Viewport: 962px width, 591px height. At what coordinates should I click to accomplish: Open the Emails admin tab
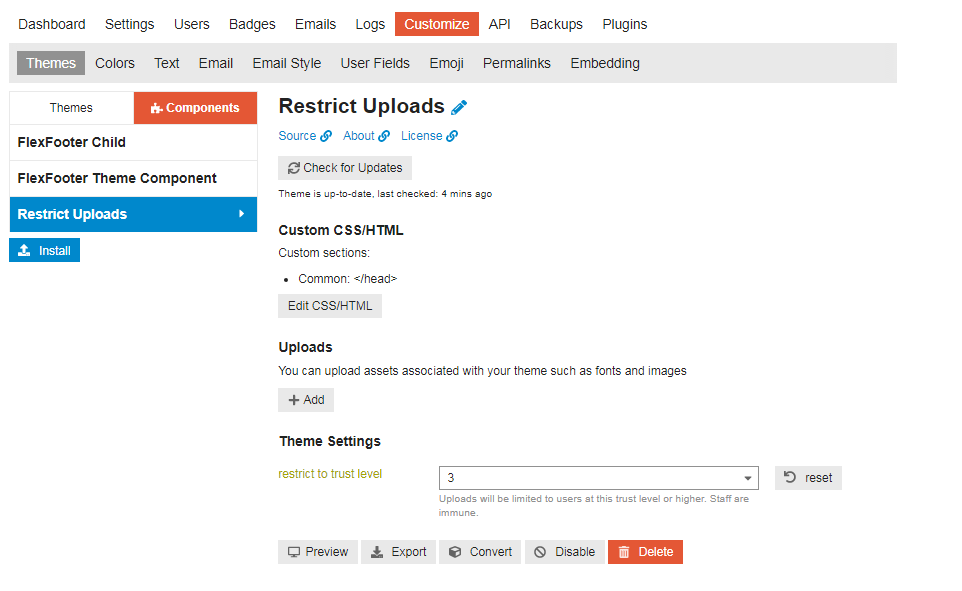(x=315, y=24)
